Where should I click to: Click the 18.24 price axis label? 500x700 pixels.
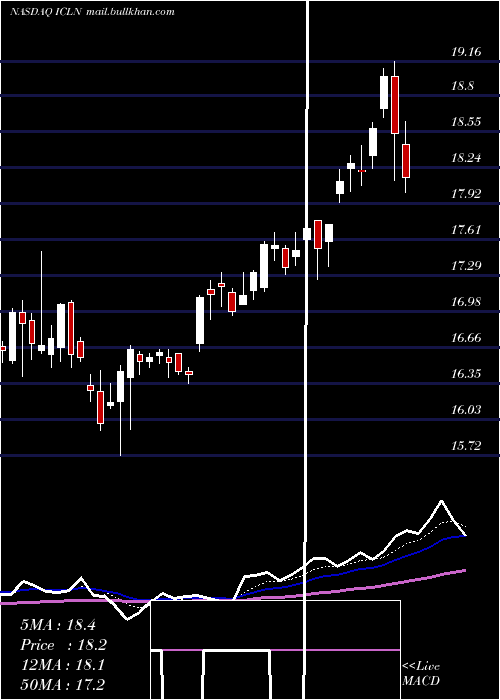point(466,158)
